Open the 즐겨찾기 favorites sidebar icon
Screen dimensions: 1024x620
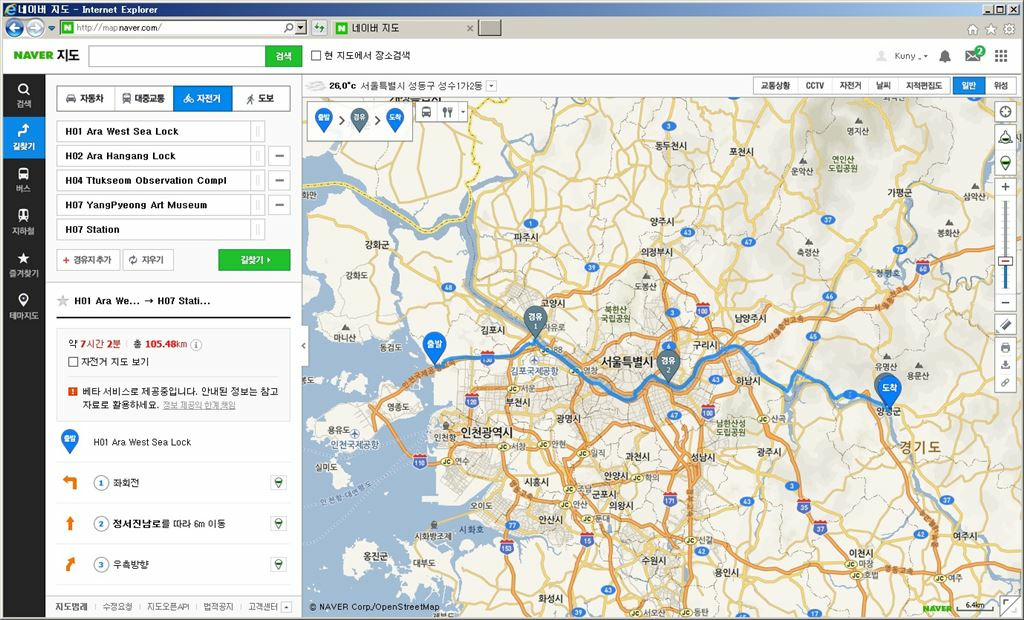pos(24,264)
